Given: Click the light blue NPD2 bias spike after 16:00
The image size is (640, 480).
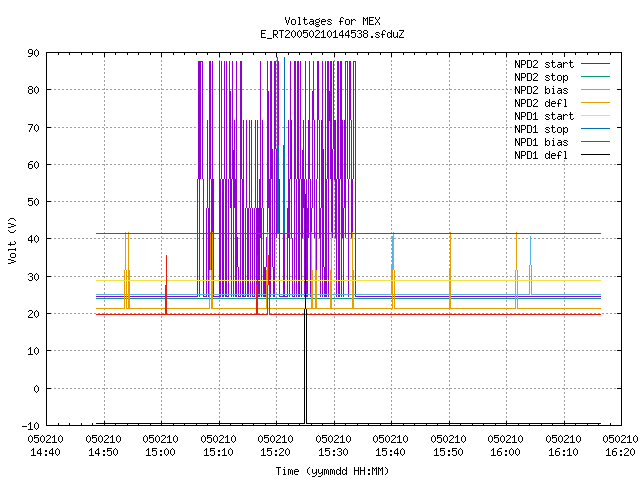Looking at the screenshot, I should 531,265.
